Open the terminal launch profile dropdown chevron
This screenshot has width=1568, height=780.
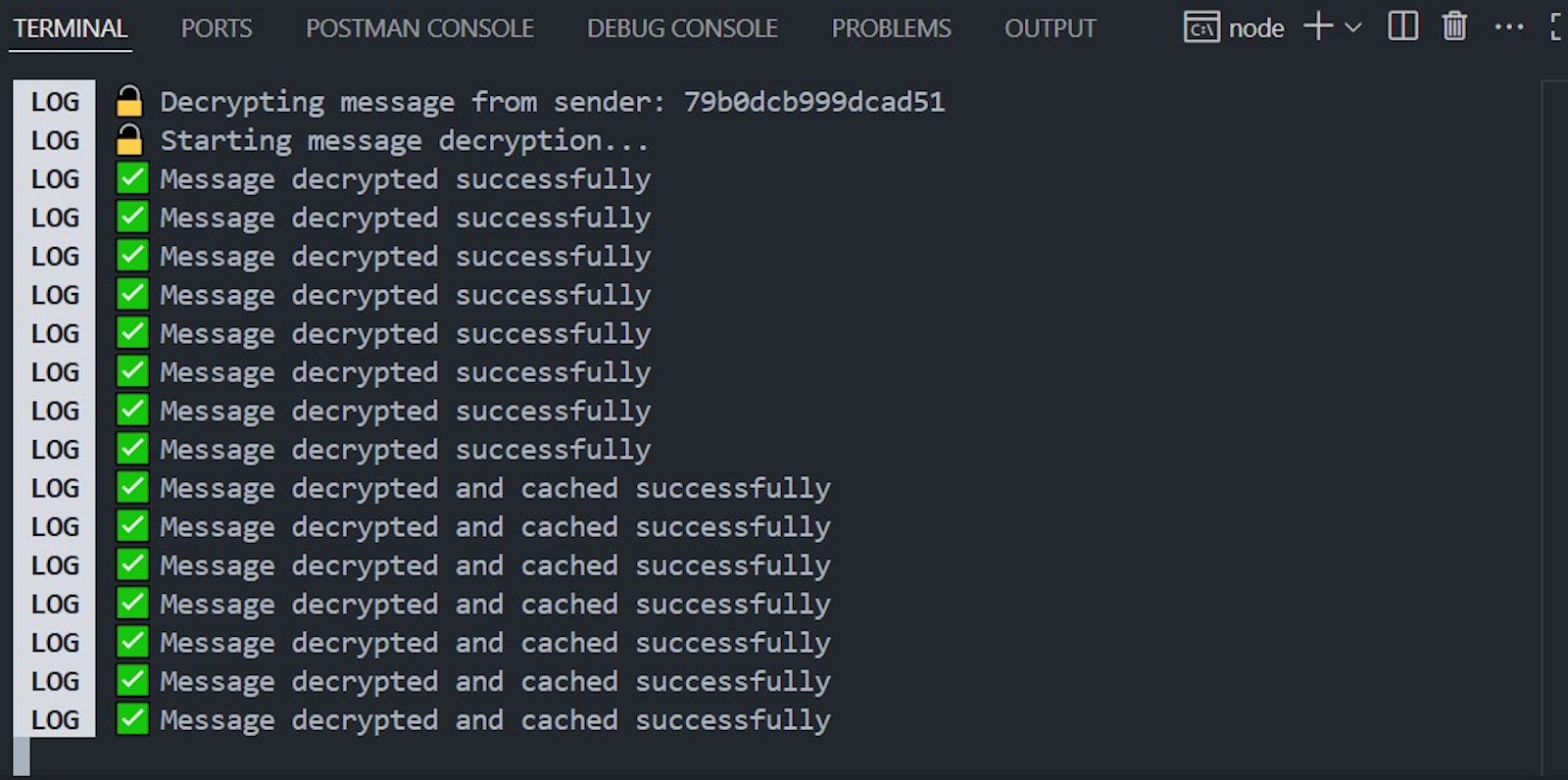1353,27
